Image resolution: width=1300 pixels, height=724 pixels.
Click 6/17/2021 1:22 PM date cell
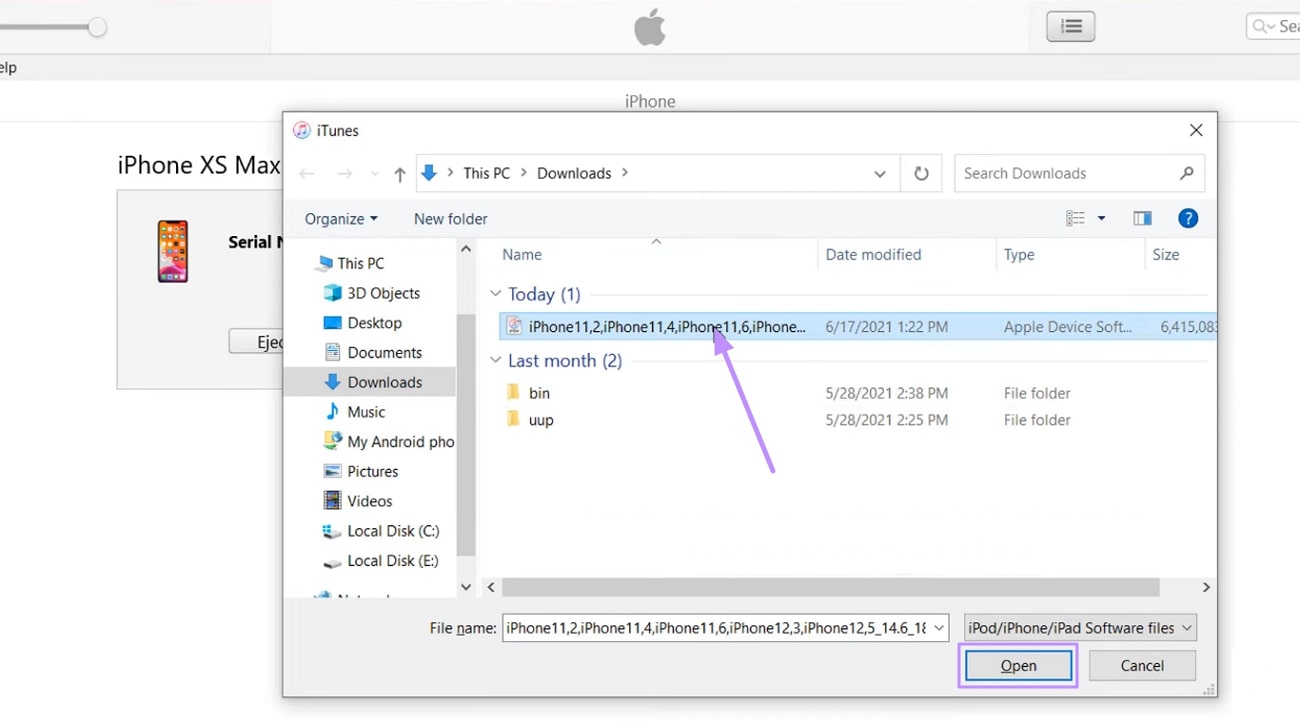point(886,327)
